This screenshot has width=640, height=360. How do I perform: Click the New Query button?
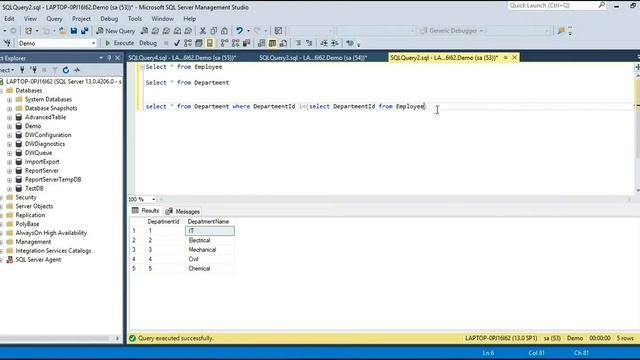tap(116, 31)
